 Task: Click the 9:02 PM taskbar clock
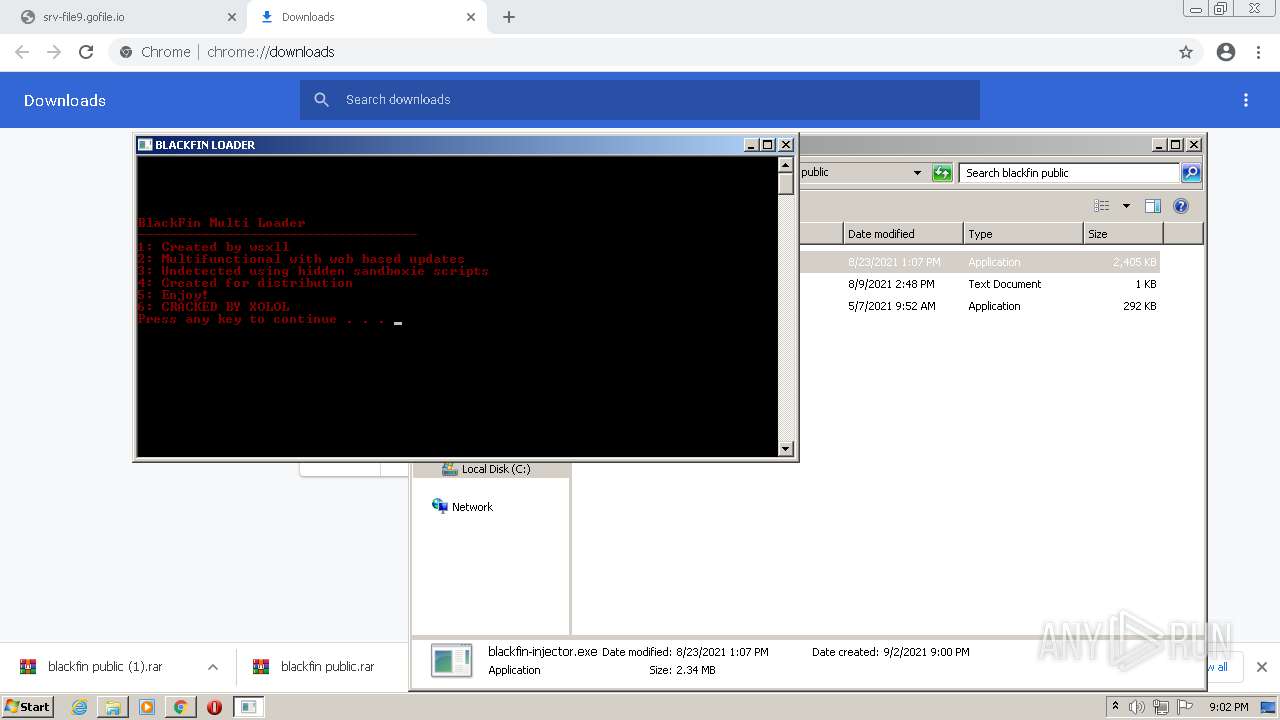(x=1228, y=707)
